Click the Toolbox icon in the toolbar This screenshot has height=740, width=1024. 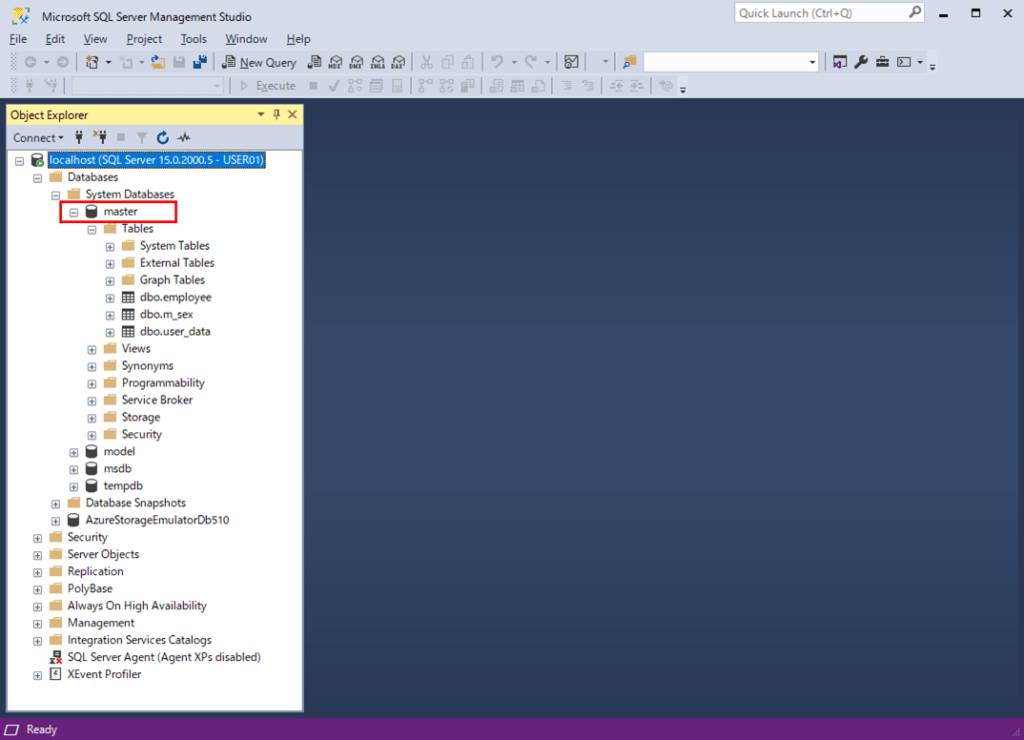[x=882, y=62]
